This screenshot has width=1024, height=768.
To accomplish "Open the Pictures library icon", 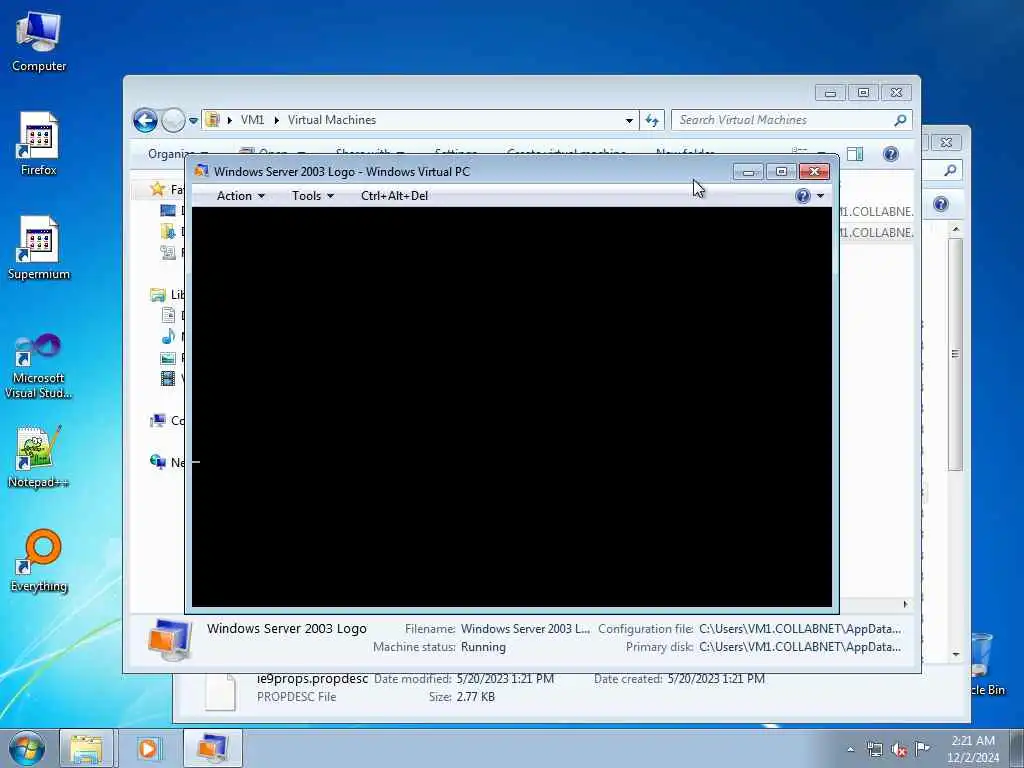I will [x=168, y=358].
